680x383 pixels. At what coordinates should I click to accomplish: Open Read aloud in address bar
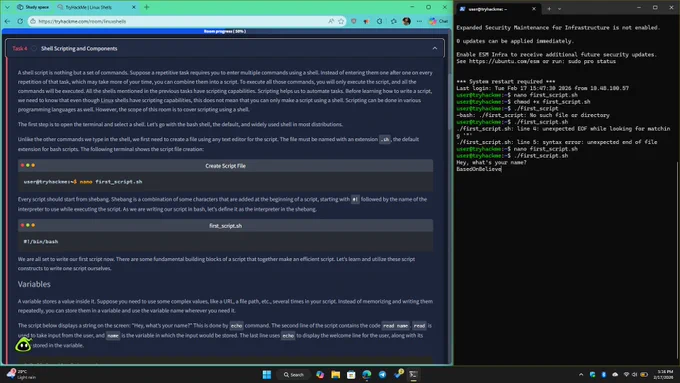point(331,21)
